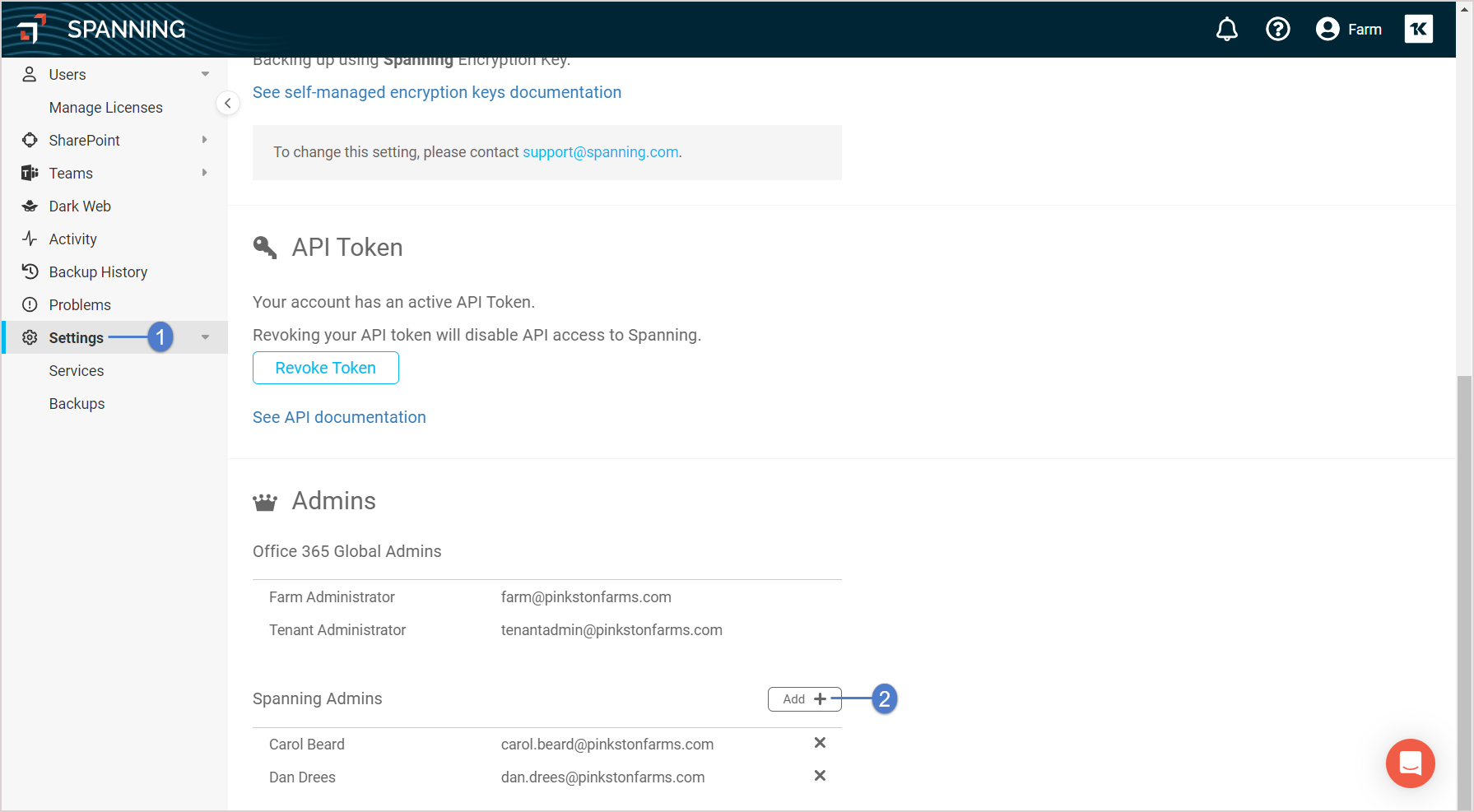The width and height of the screenshot is (1474, 812).
Task: Click the Spanning logo in header
Action: [102, 29]
